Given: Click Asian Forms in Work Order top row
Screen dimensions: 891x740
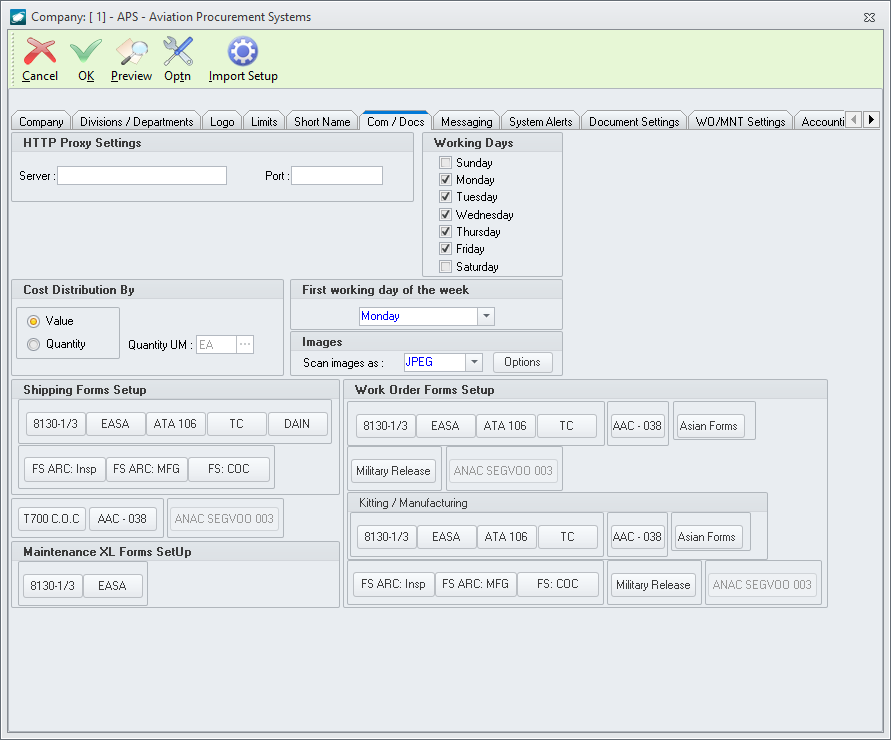Looking at the screenshot, I should coord(709,426).
